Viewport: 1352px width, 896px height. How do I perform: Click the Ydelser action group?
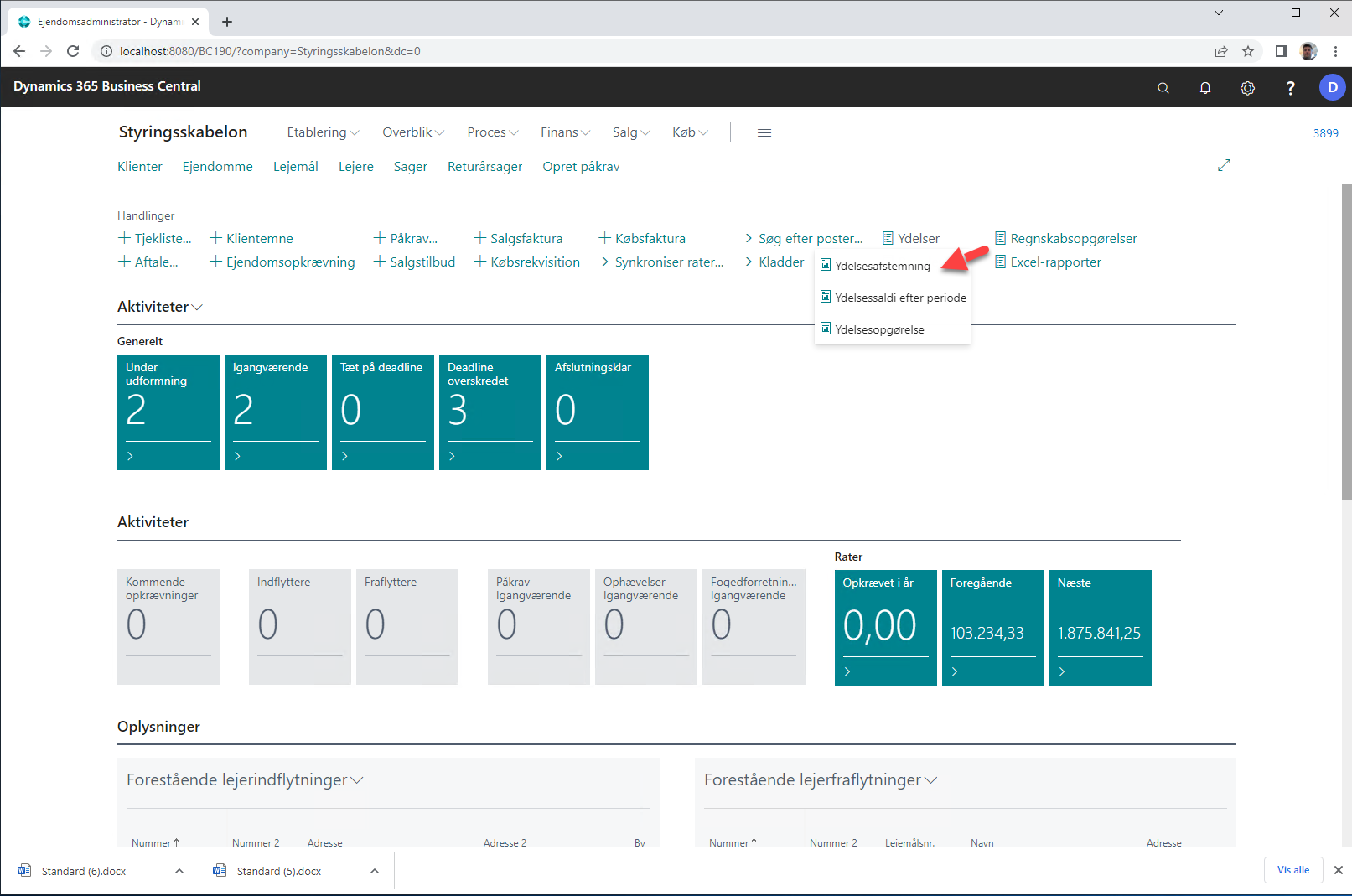point(911,239)
